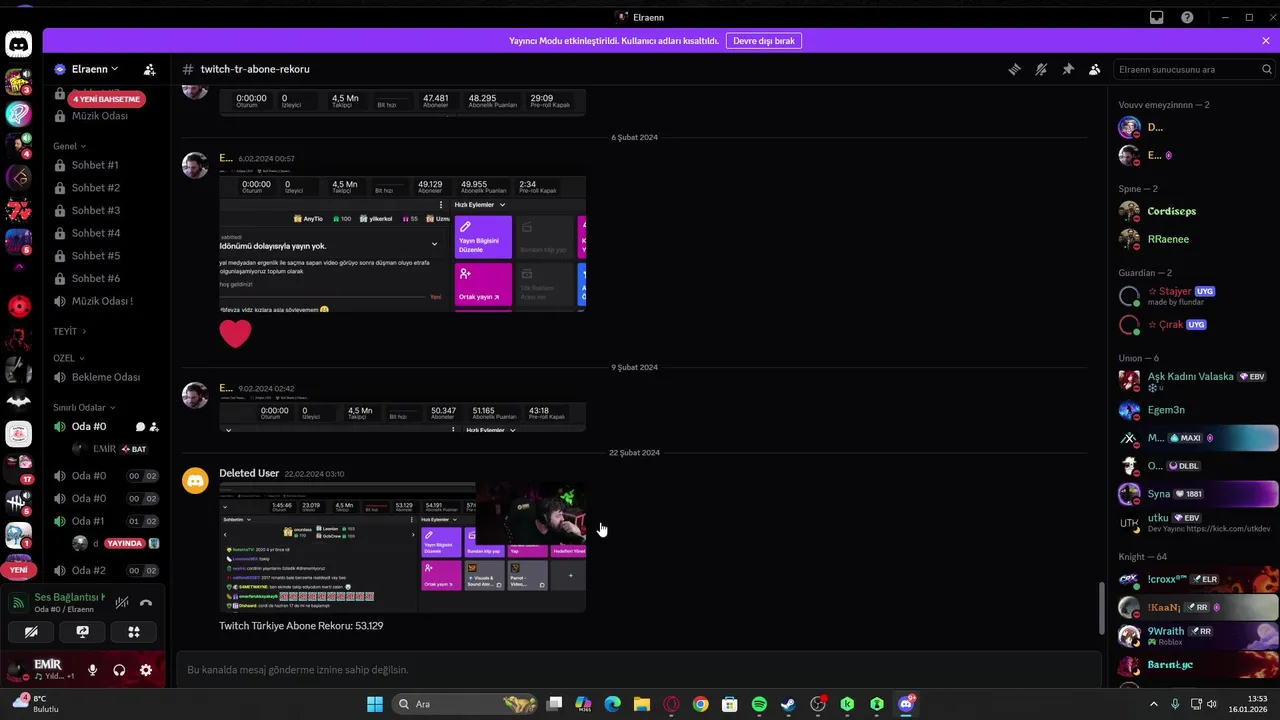The width and height of the screenshot is (1280, 720).
Task: Collapse the Sınırlı Odalar category
Action: (x=84, y=408)
